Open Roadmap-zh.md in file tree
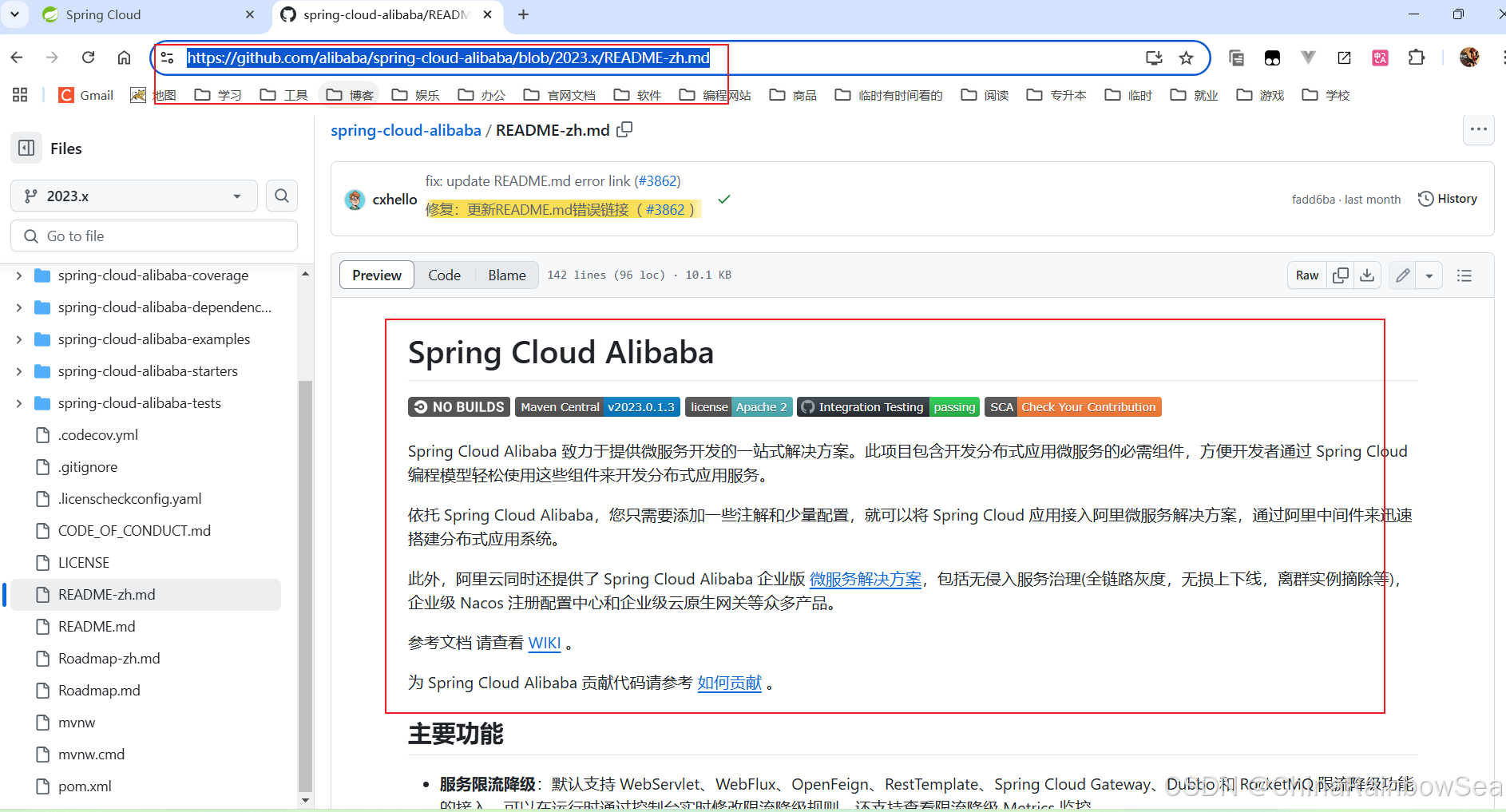The image size is (1506, 812). [x=109, y=659]
